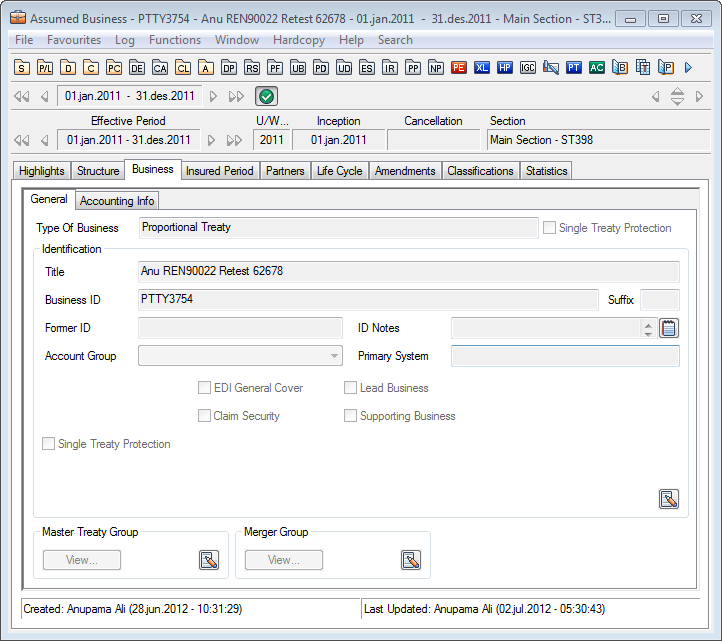
Task: Open the Search menu
Action: pos(395,40)
